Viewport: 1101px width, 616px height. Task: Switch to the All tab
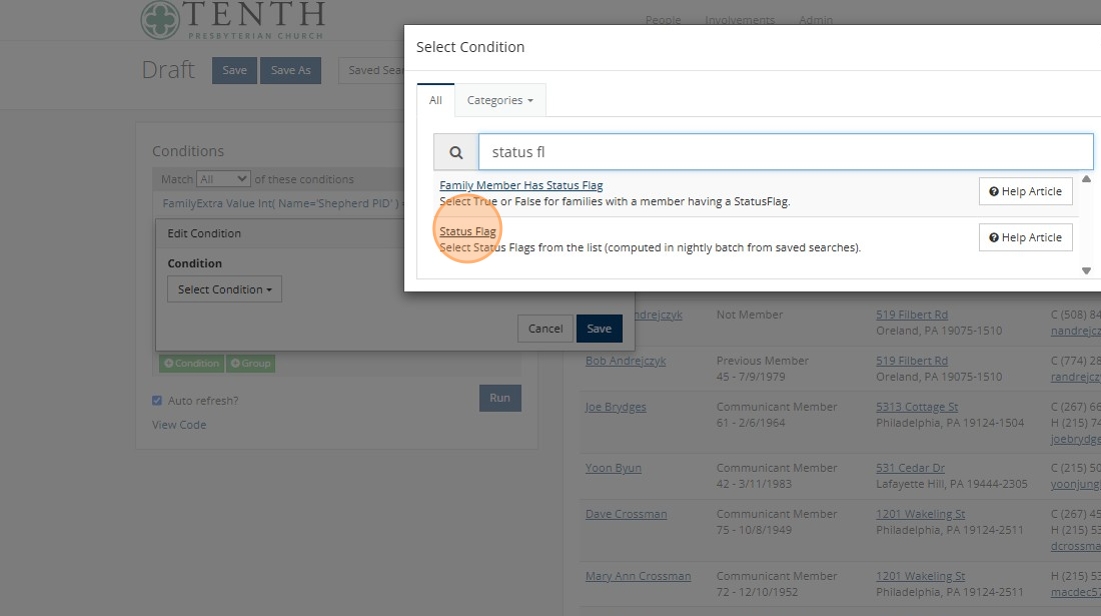point(435,100)
